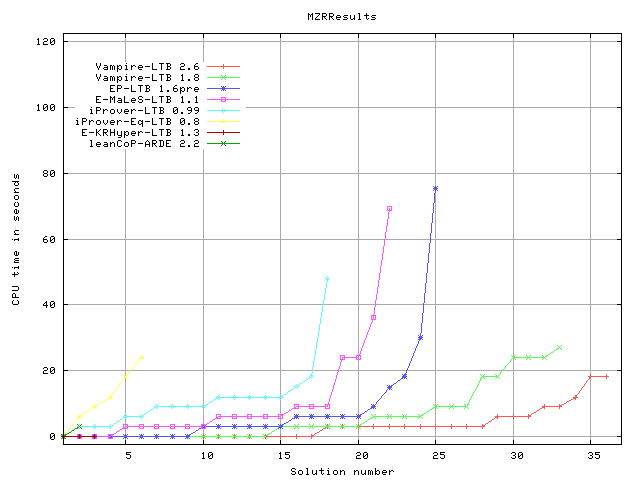Click the y-axis tick label 0
640x480 pixels.
(52, 436)
